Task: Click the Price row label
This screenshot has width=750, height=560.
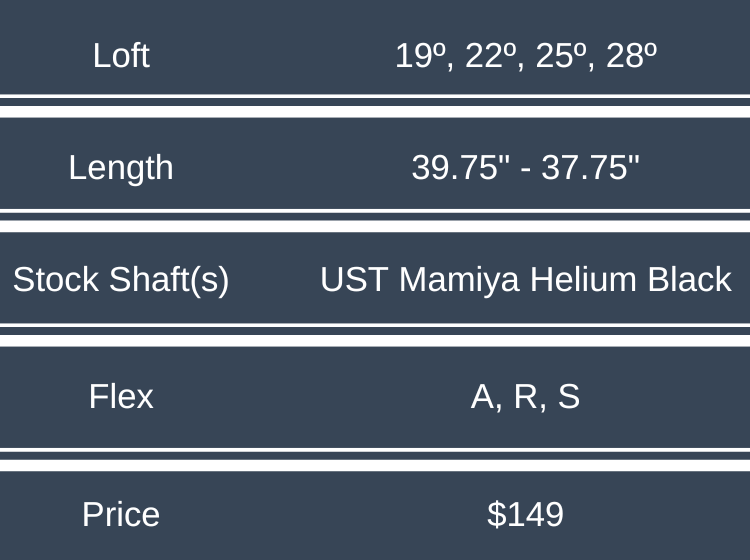Action: (x=121, y=514)
